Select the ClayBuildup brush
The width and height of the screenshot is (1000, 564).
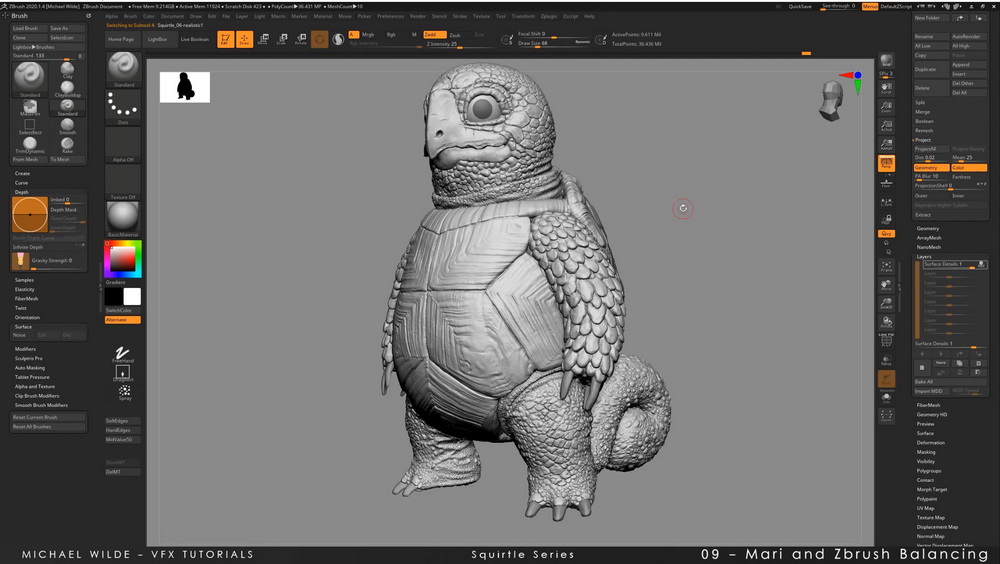(x=67, y=89)
